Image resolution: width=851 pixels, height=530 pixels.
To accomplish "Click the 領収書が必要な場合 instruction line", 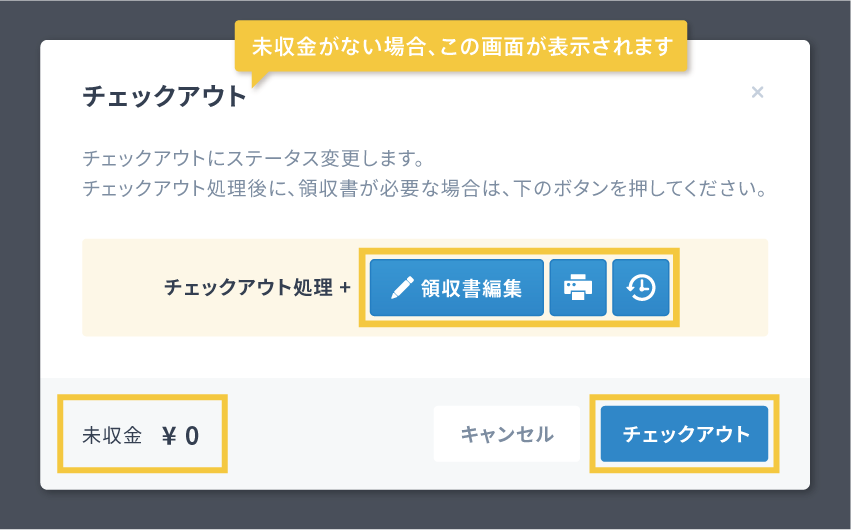I will [424, 189].
